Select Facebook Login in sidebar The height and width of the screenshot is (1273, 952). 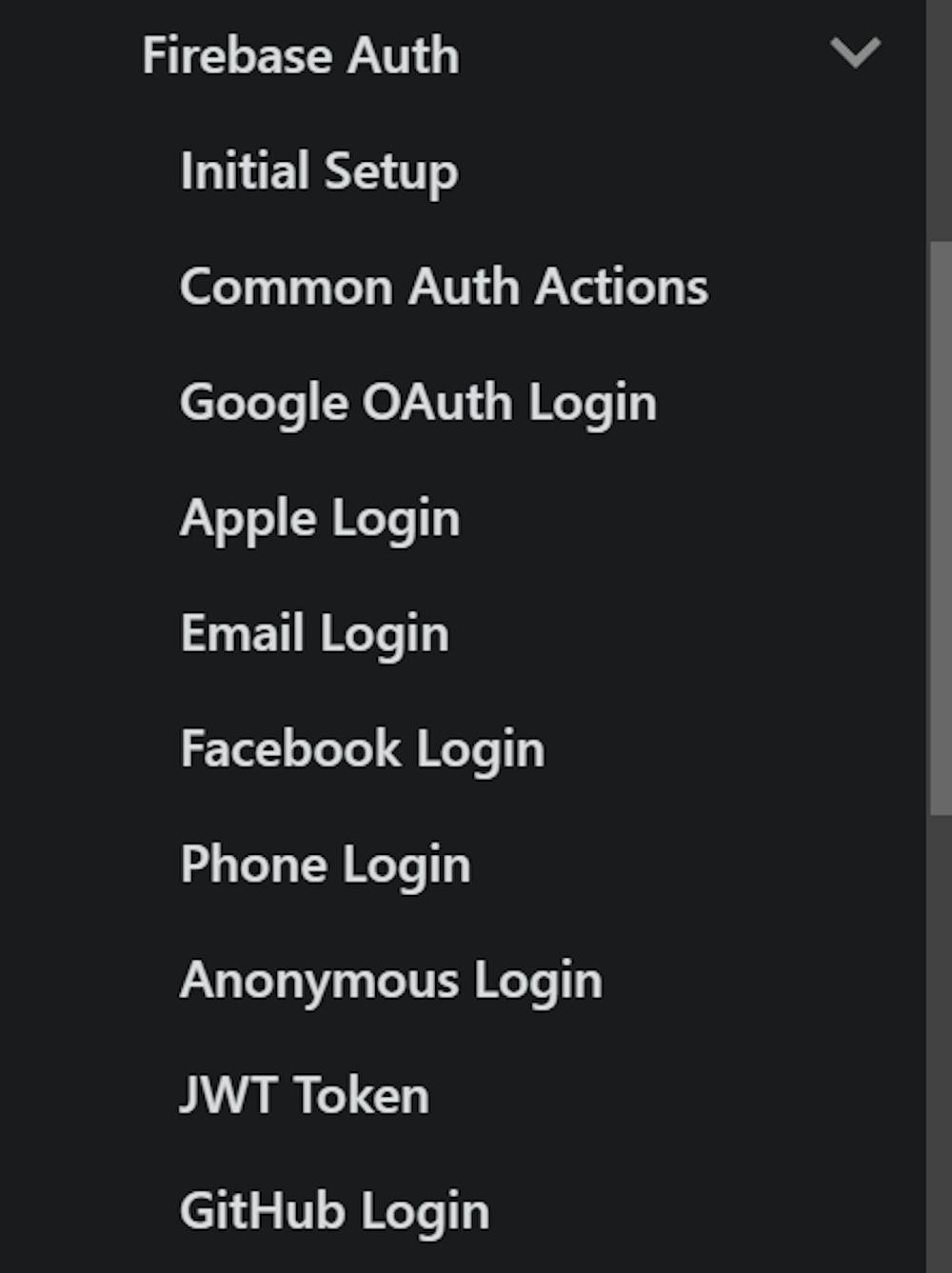363,749
